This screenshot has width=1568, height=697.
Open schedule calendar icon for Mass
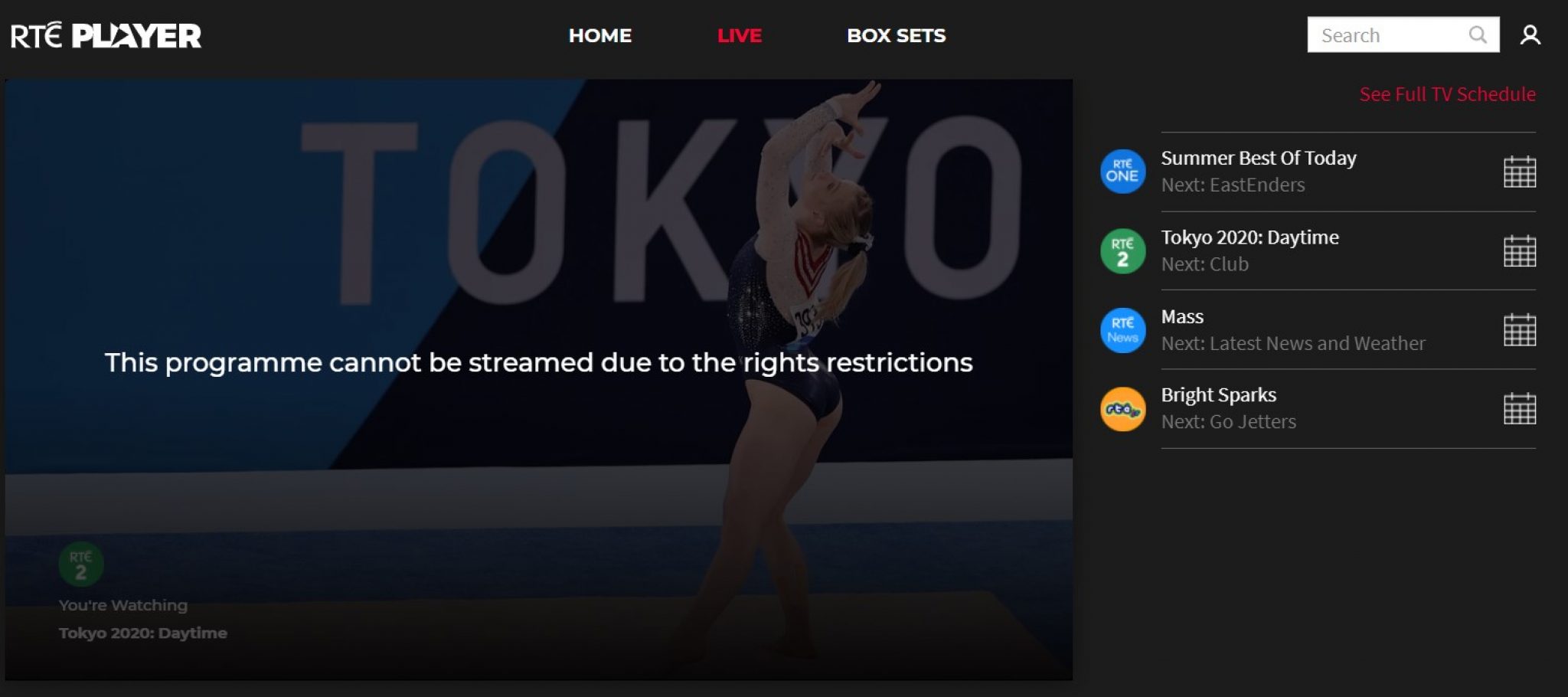pos(1520,330)
